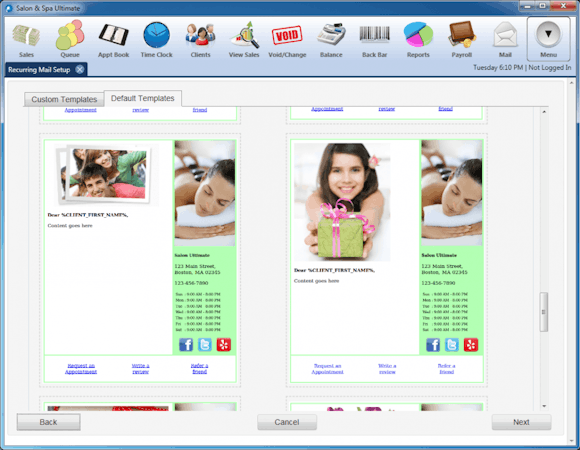Click the scrollbar up arrow
The image size is (580, 450).
[x=544, y=112]
